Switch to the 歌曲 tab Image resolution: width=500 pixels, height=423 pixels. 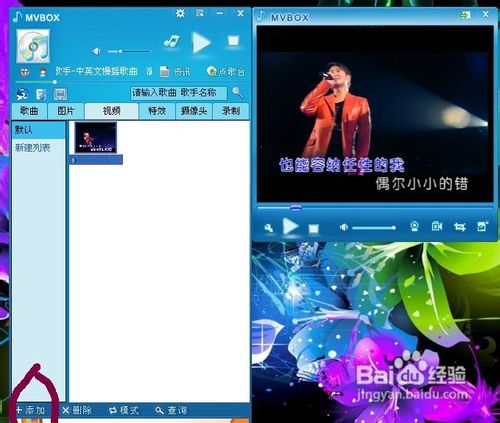[29, 111]
